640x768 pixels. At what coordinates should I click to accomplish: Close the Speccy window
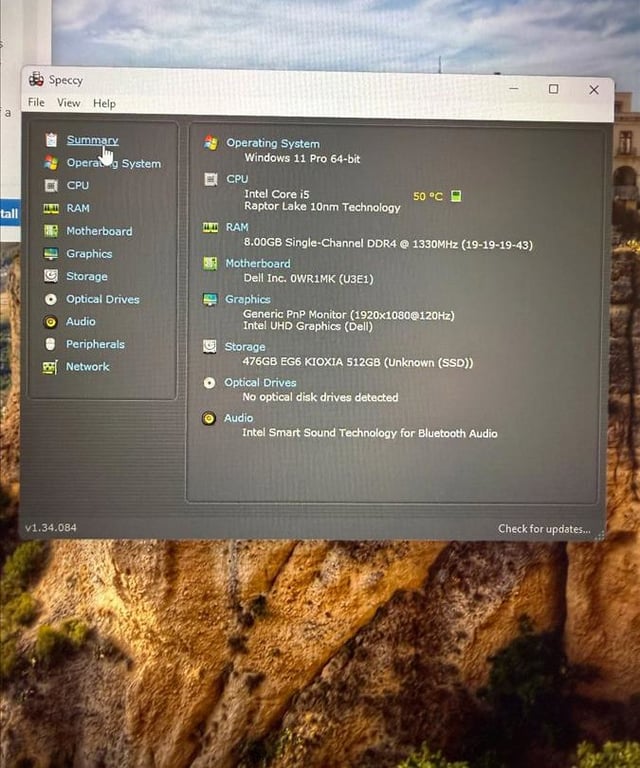tap(594, 90)
